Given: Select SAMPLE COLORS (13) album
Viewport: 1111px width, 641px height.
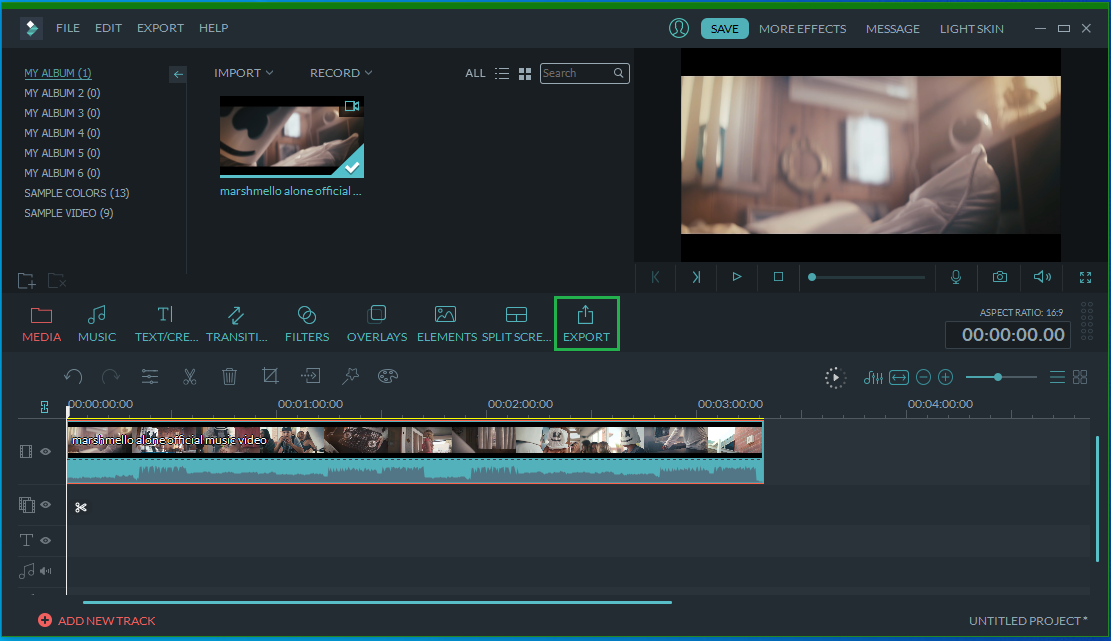Looking at the screenshot, I should click(x=77, y=193).
